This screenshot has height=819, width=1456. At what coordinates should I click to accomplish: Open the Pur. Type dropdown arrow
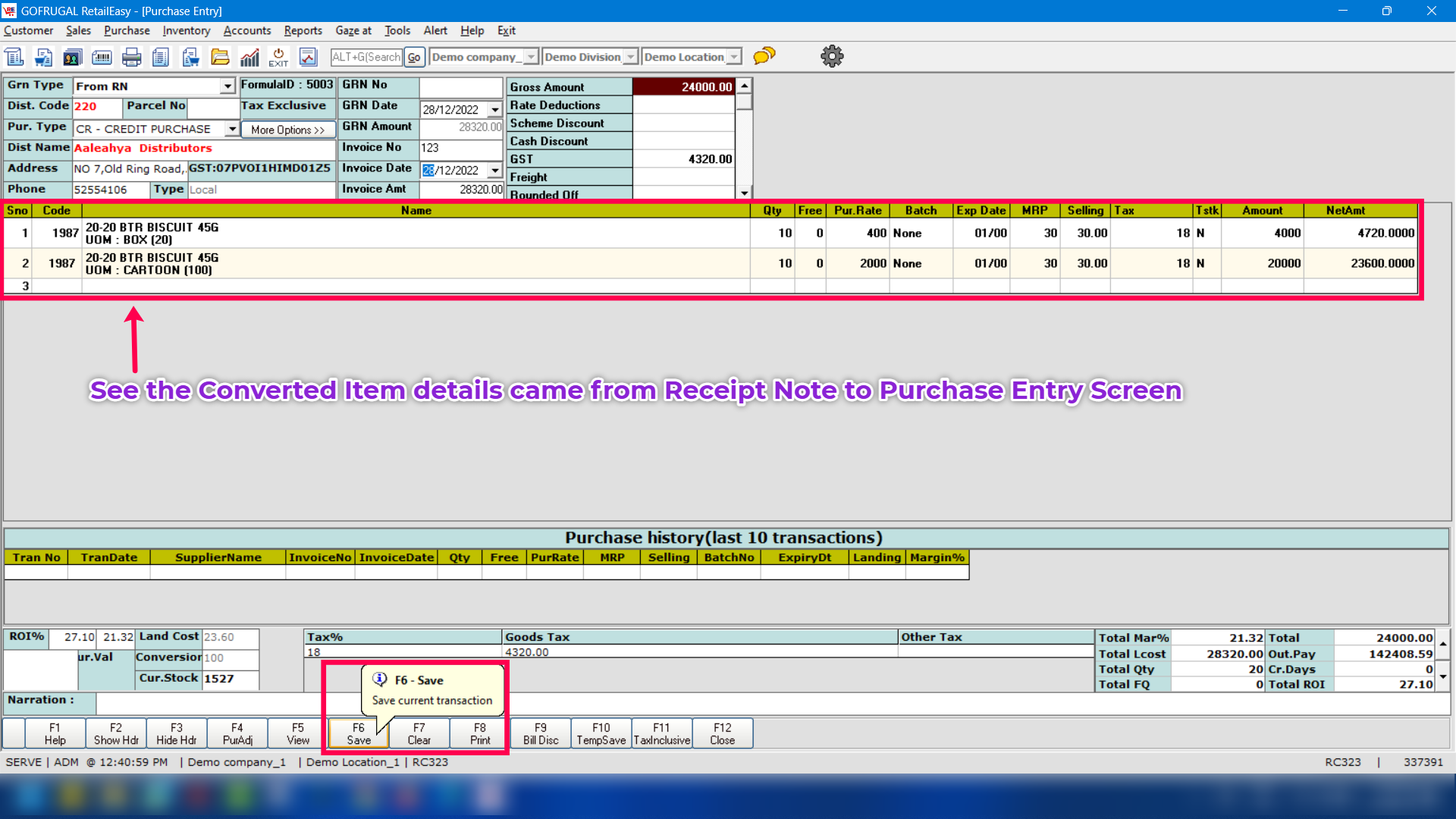coord(232,129)
